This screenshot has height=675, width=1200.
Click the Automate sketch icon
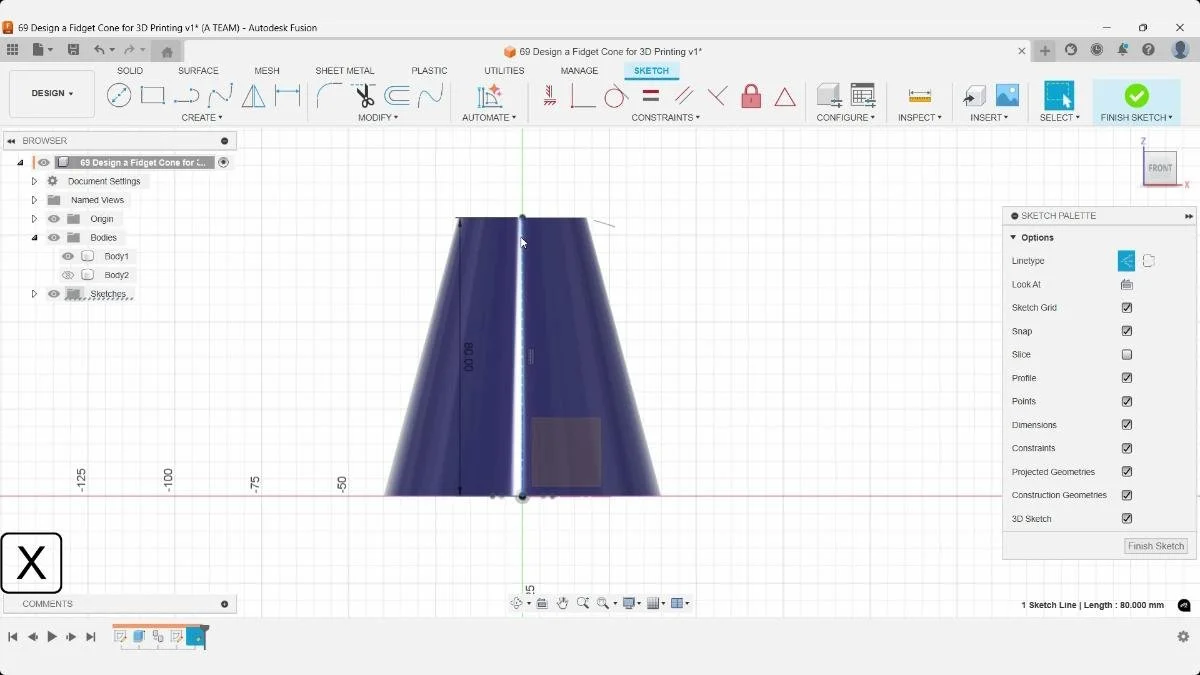489,96
